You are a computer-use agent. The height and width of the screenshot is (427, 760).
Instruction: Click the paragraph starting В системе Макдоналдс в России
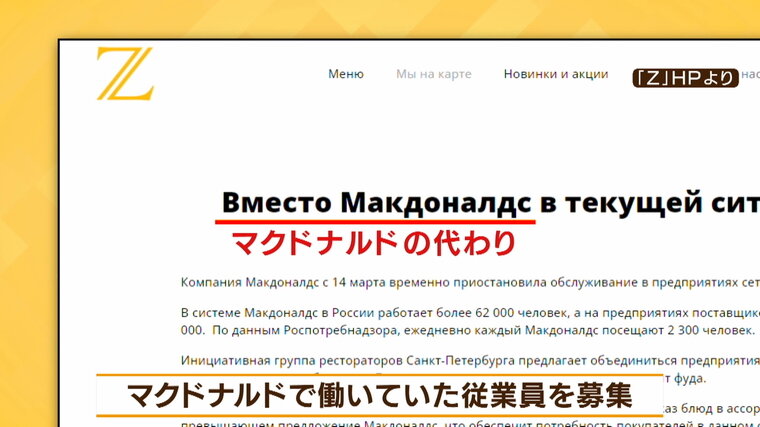click(x=470, y=322)
